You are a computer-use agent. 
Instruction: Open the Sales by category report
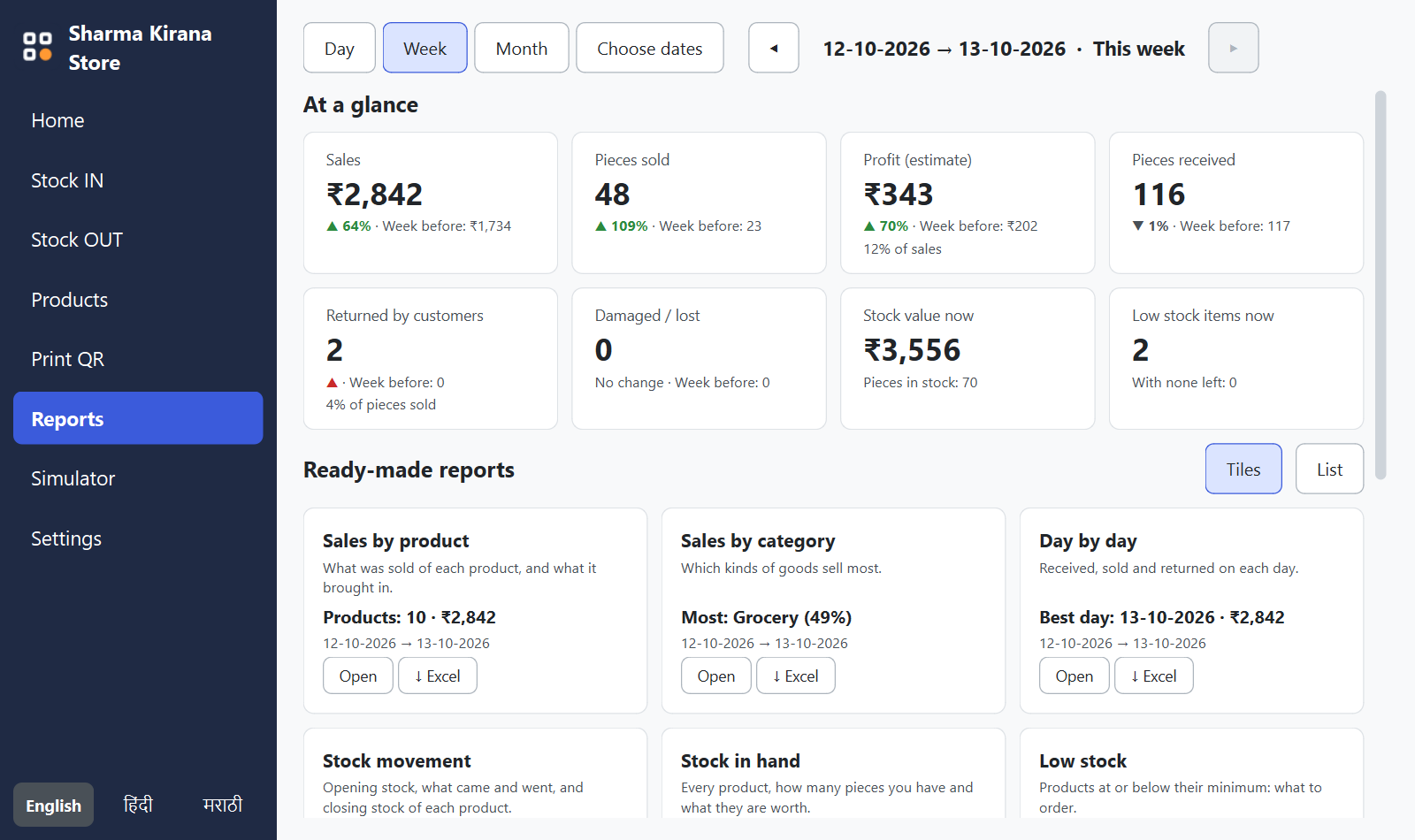716,676
